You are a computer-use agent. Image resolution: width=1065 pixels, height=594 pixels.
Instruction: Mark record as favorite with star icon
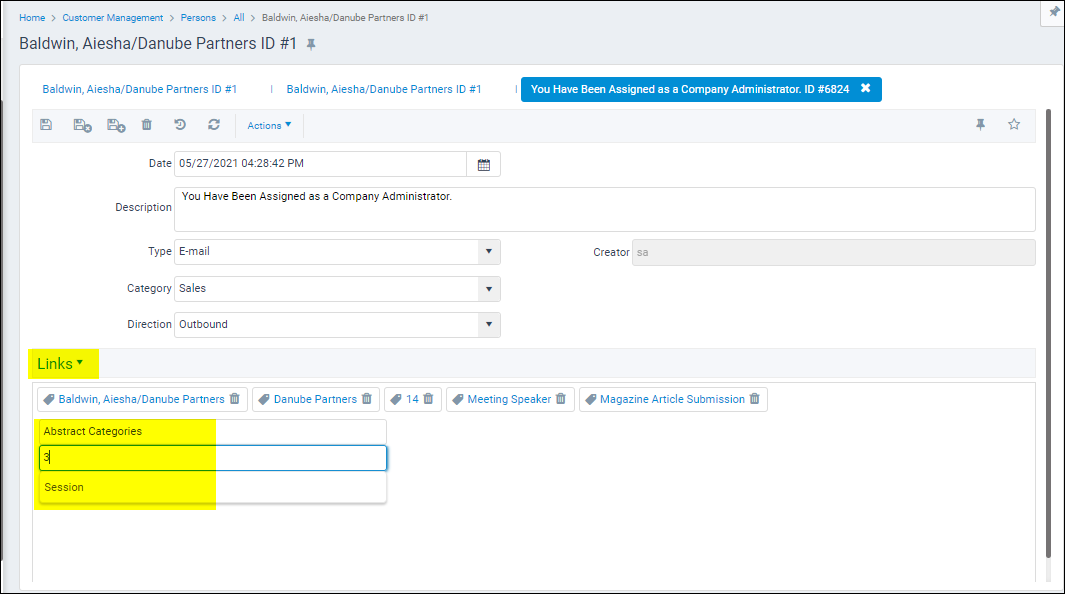coord(1014,124)
